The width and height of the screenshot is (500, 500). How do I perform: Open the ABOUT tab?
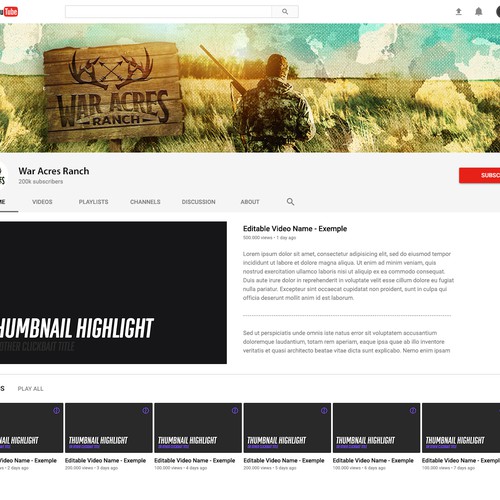250,202
